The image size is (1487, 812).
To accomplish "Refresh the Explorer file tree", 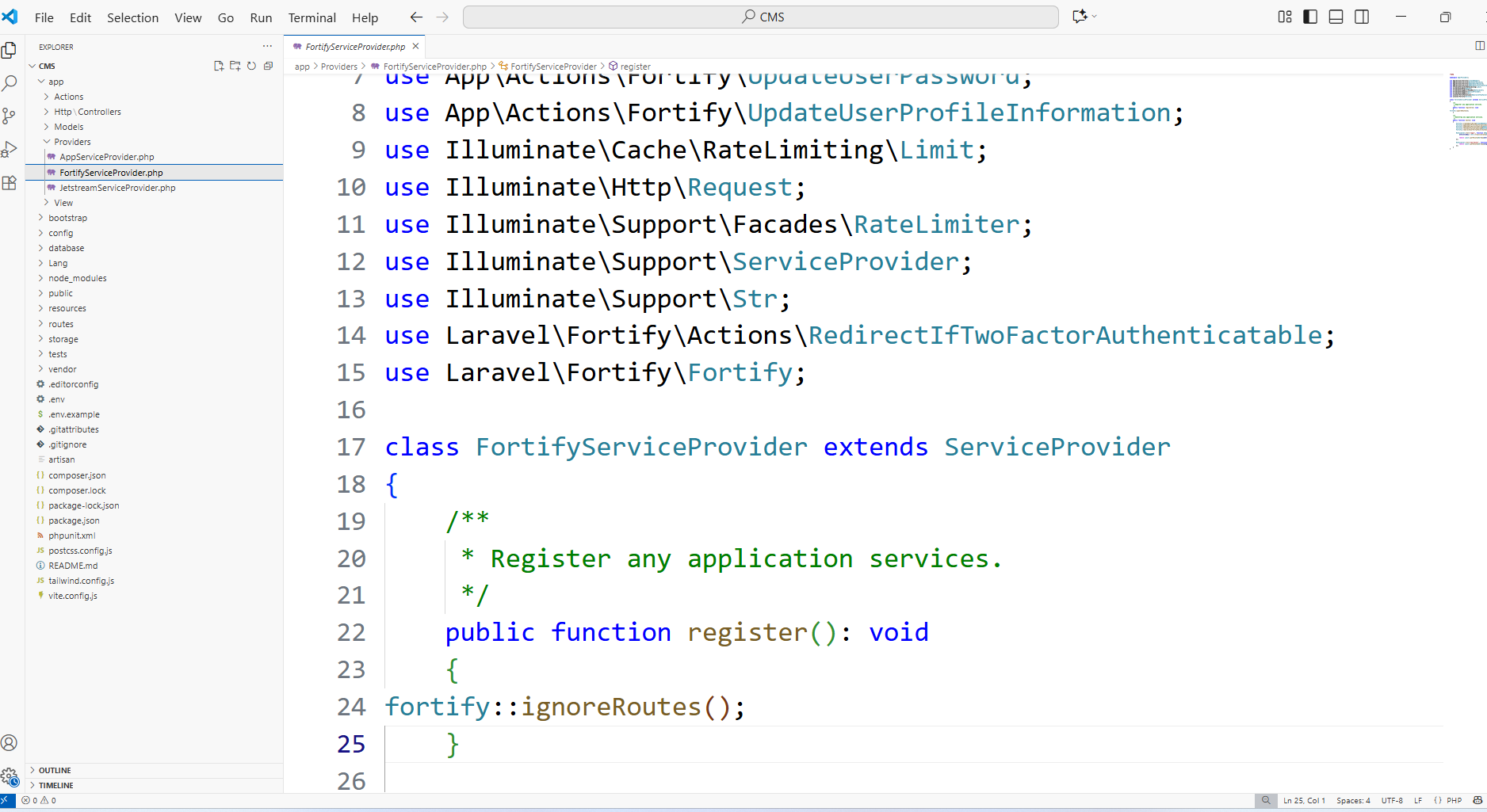I will [251, 66].
